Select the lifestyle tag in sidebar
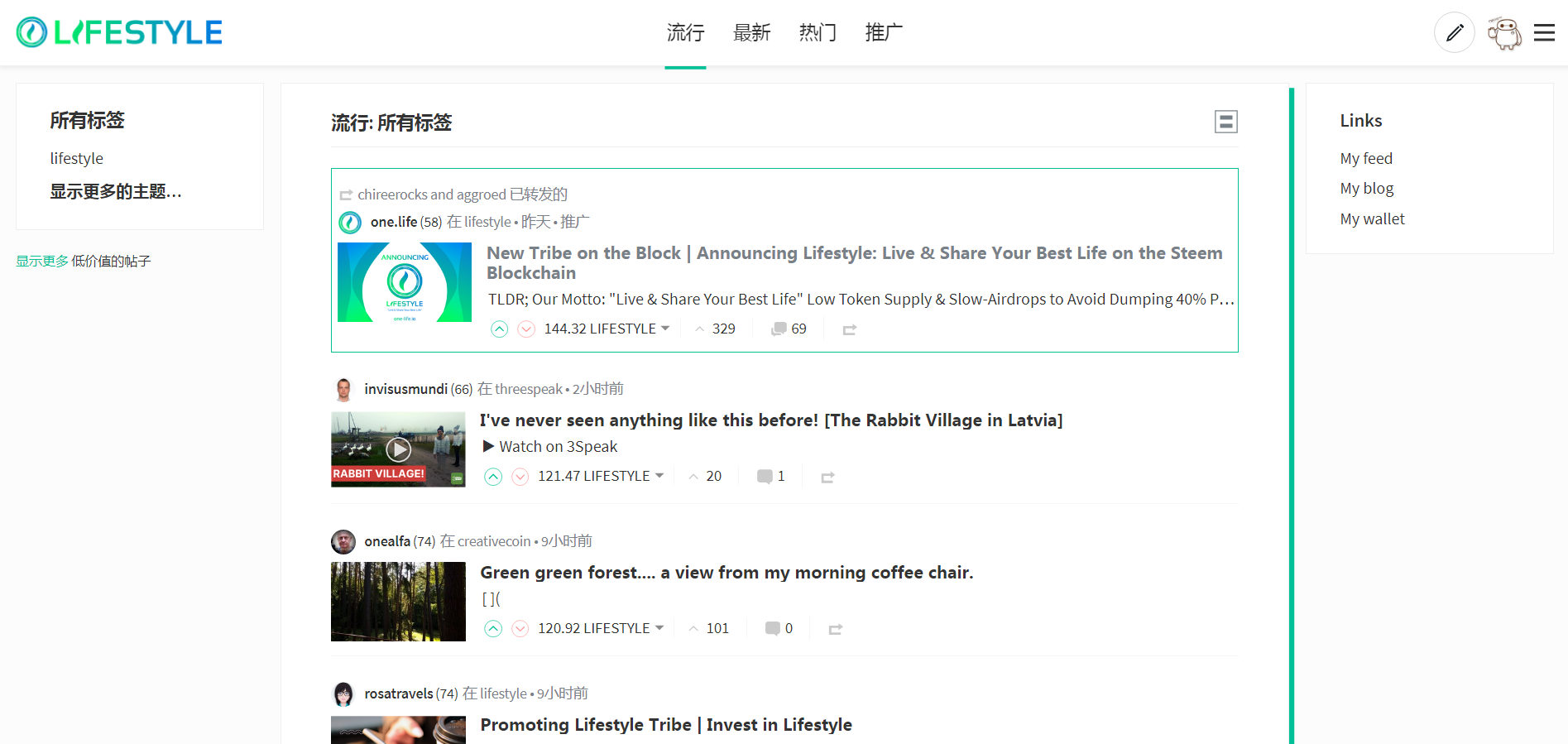This screenshot has width=1568, height=744. pyautogui.click(x=77, y=159)
